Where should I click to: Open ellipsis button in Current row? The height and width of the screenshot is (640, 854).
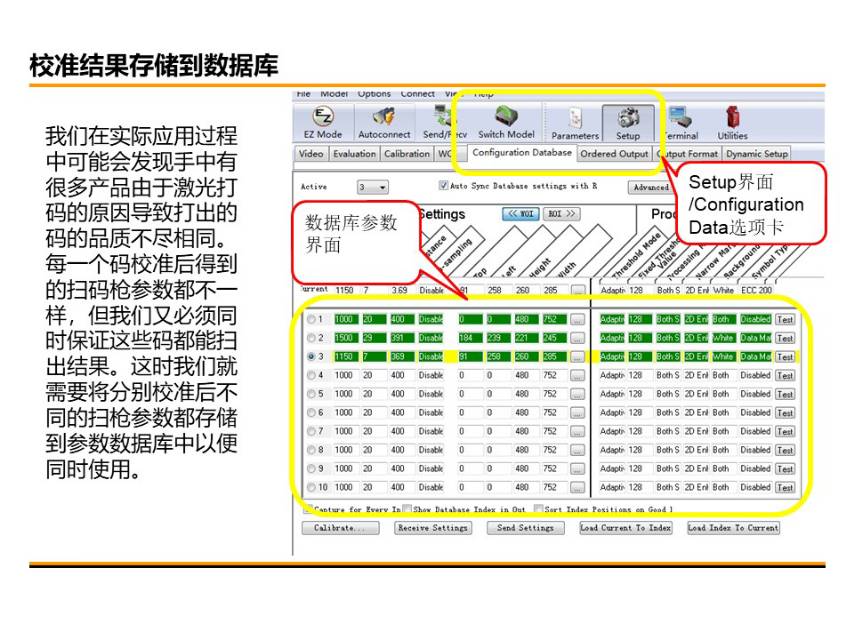(x=577, y=290)
